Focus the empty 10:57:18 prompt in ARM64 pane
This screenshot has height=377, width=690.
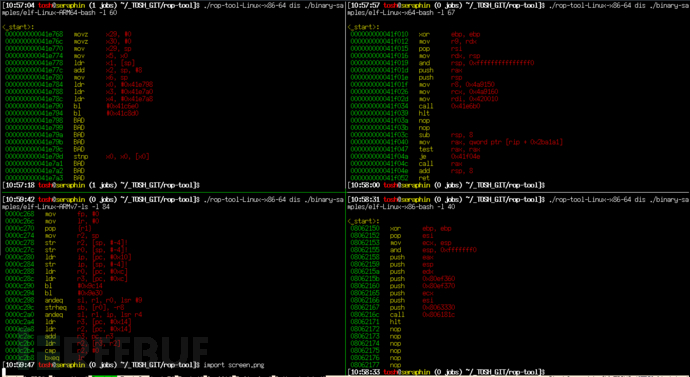pyautogui.click(x=102, y=185)
